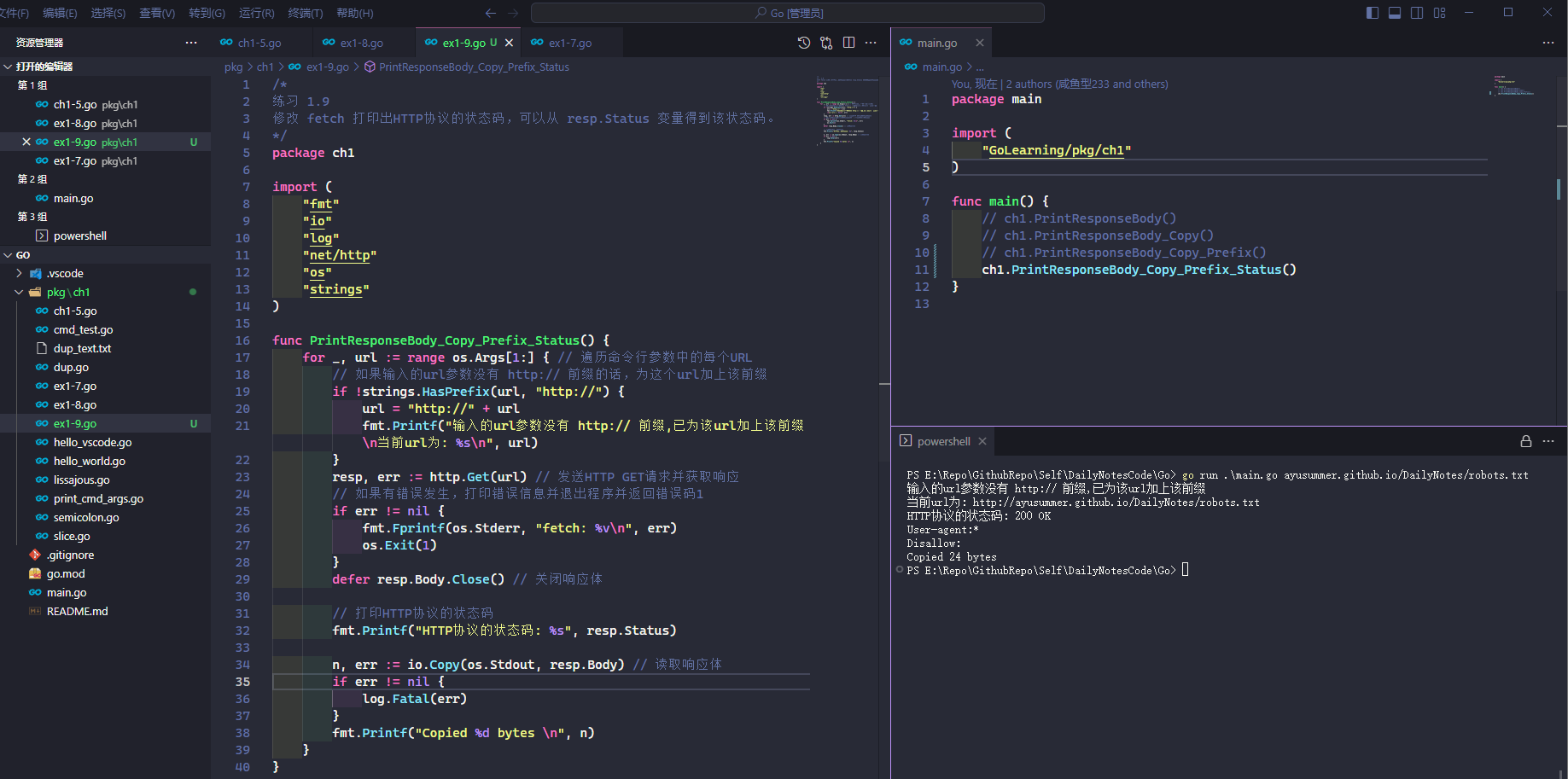This screenshot has height=779, width=1568.
Task: Expand the .vscode folder
Action: coord(105,273)
